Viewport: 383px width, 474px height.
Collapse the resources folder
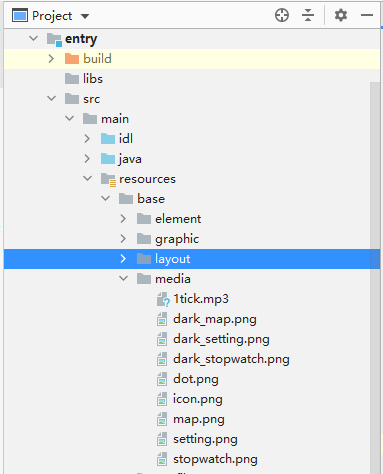[88, 178]
